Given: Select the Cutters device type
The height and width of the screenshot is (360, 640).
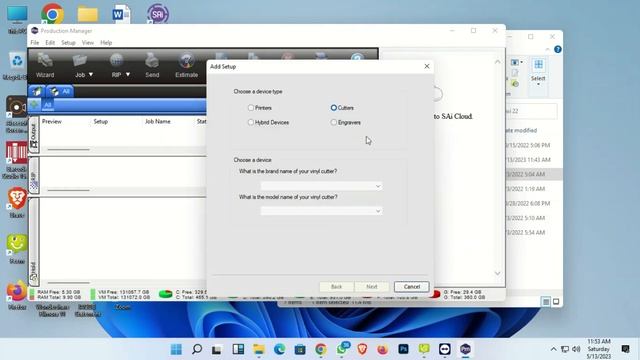Looking at the screenshot, I should point(333,108).
